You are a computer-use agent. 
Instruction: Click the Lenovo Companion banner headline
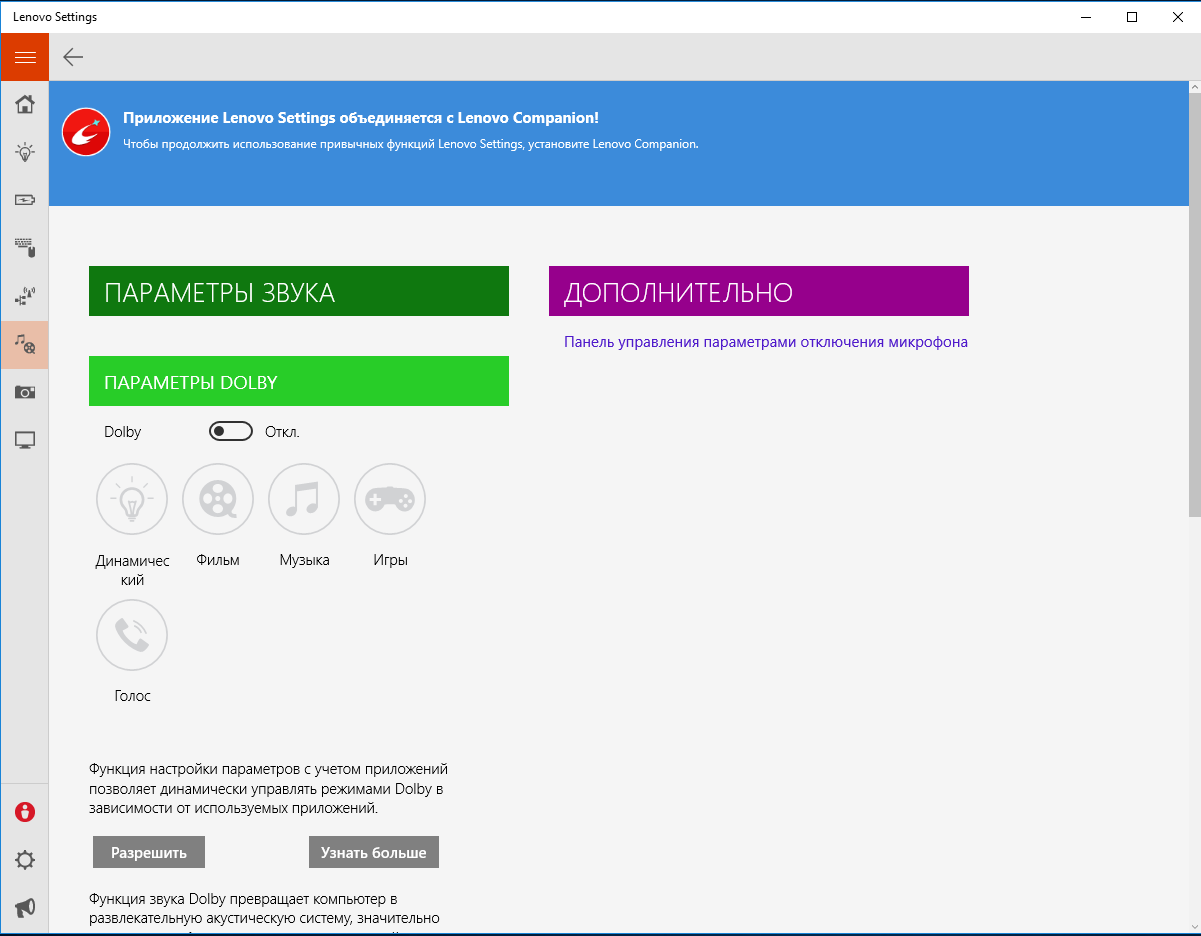click(x=361, y=118)
